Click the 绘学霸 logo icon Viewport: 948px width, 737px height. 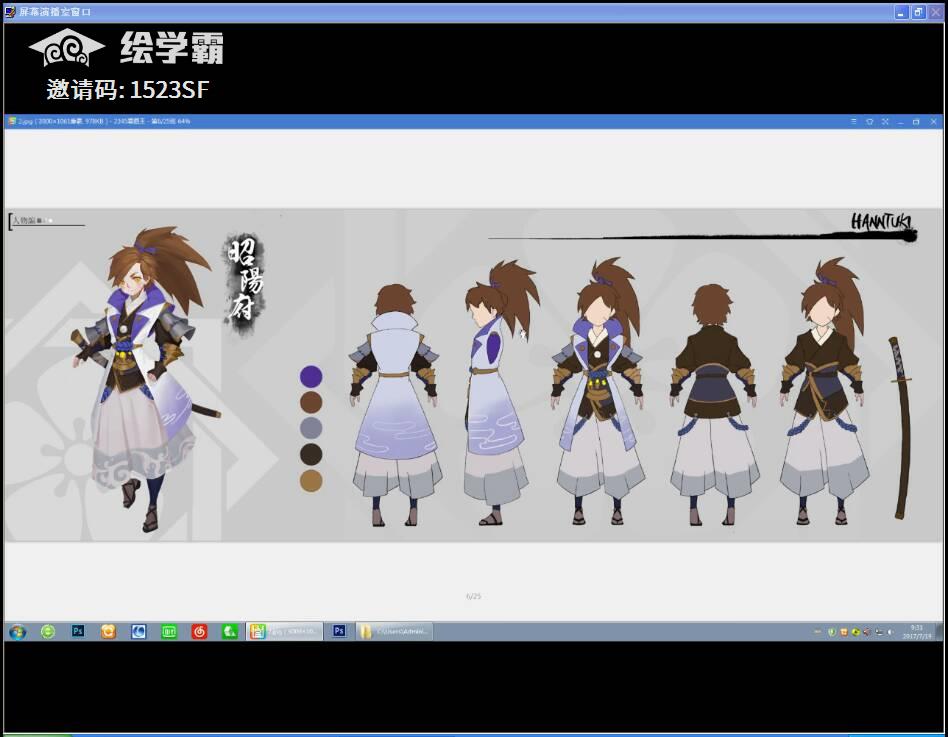[67, 47]
